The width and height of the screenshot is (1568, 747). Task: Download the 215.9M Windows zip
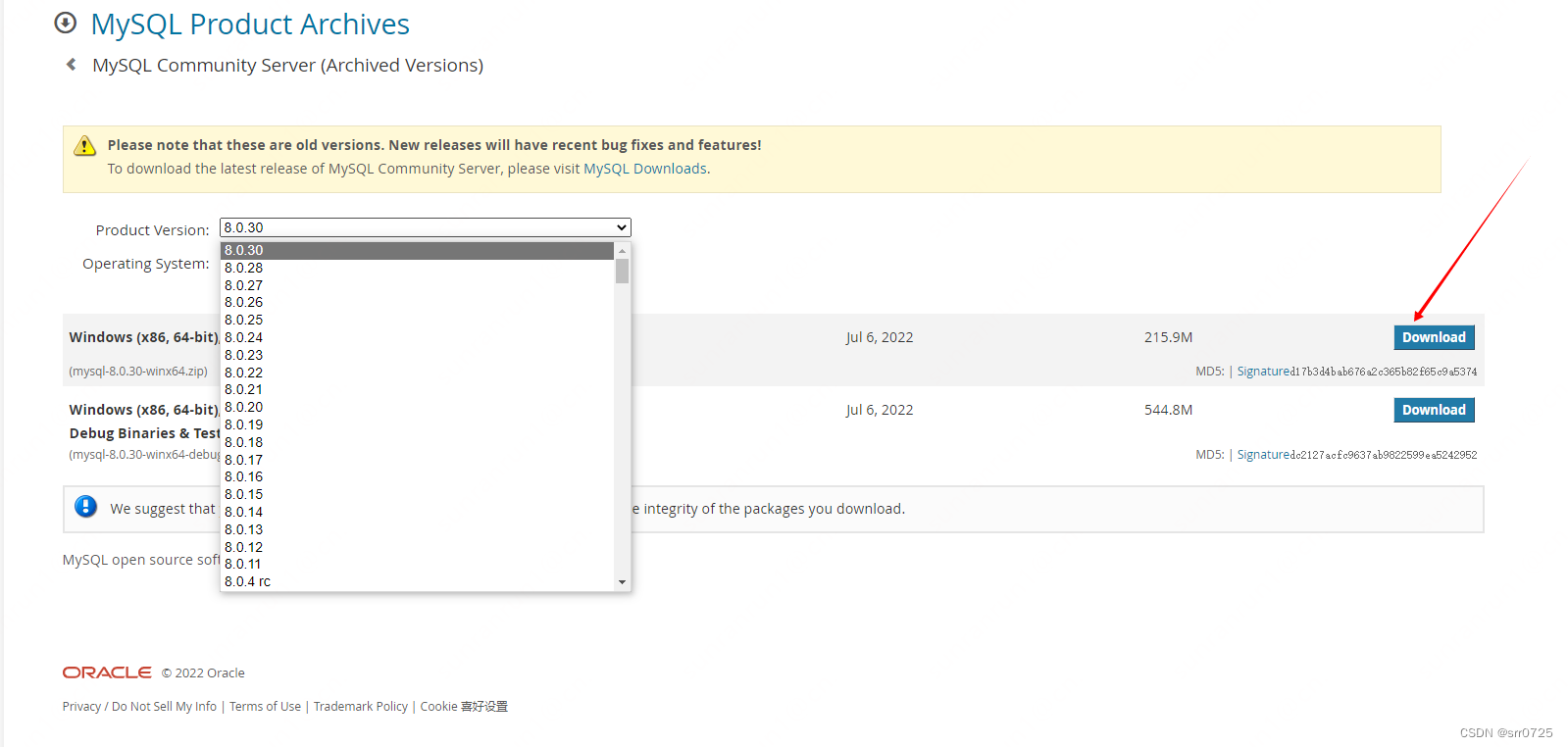point(1434,337)
